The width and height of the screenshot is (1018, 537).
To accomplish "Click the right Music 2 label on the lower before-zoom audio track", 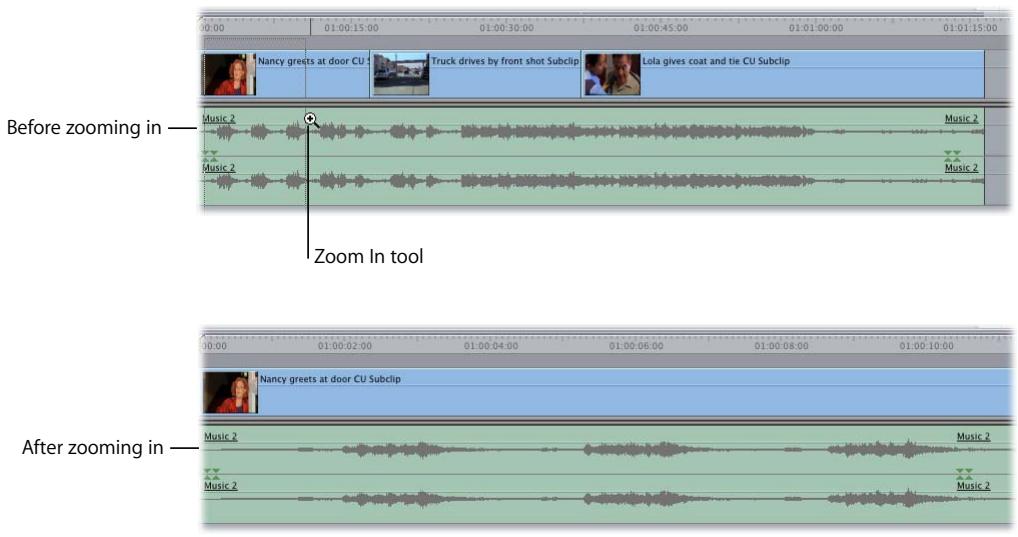I will pyautogui.click(x=962, y=168).
